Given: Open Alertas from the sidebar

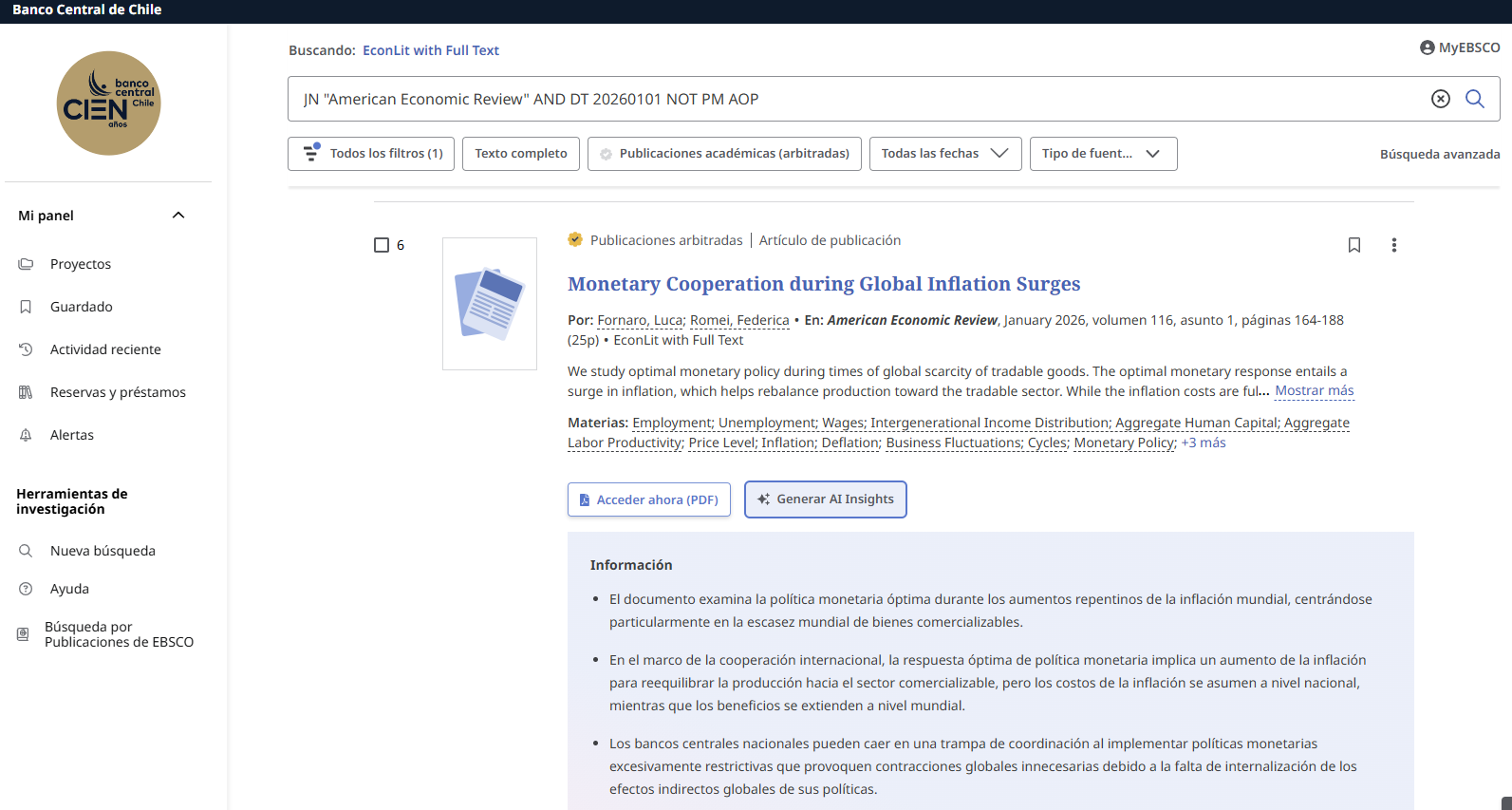Looking at the screenshot, I should click(72, 435).
